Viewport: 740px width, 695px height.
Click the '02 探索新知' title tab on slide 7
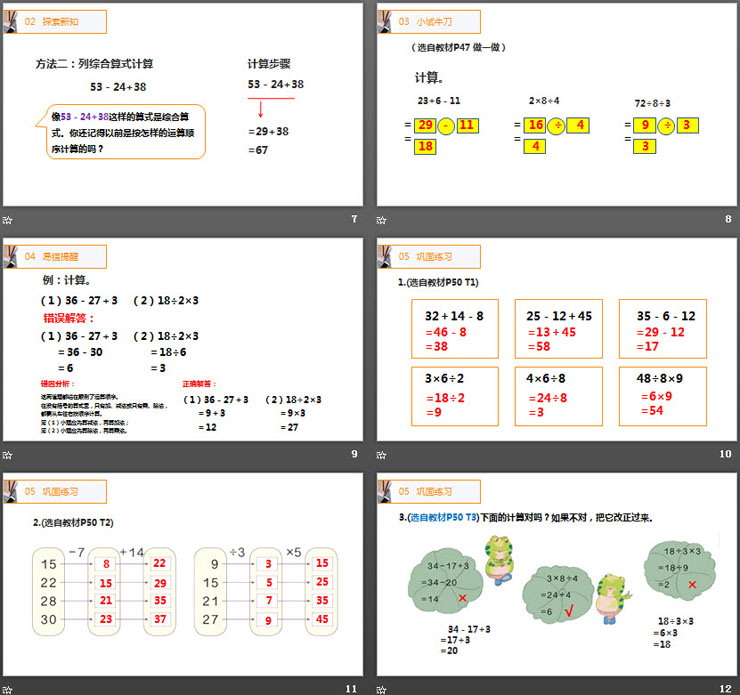pos(55,22)
